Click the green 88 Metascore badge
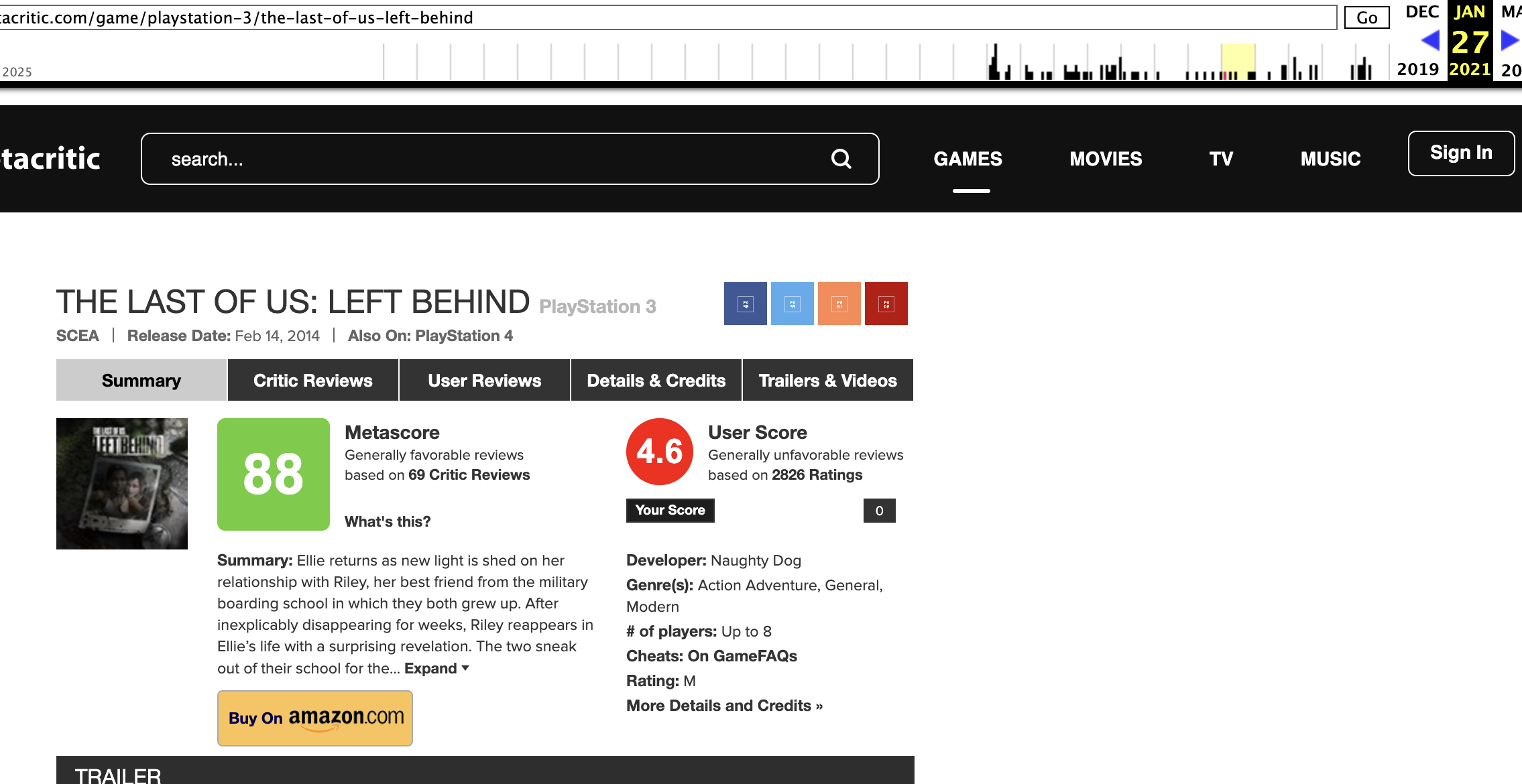Viewport: 1522px width, 784px height. (x=273, y=474)
